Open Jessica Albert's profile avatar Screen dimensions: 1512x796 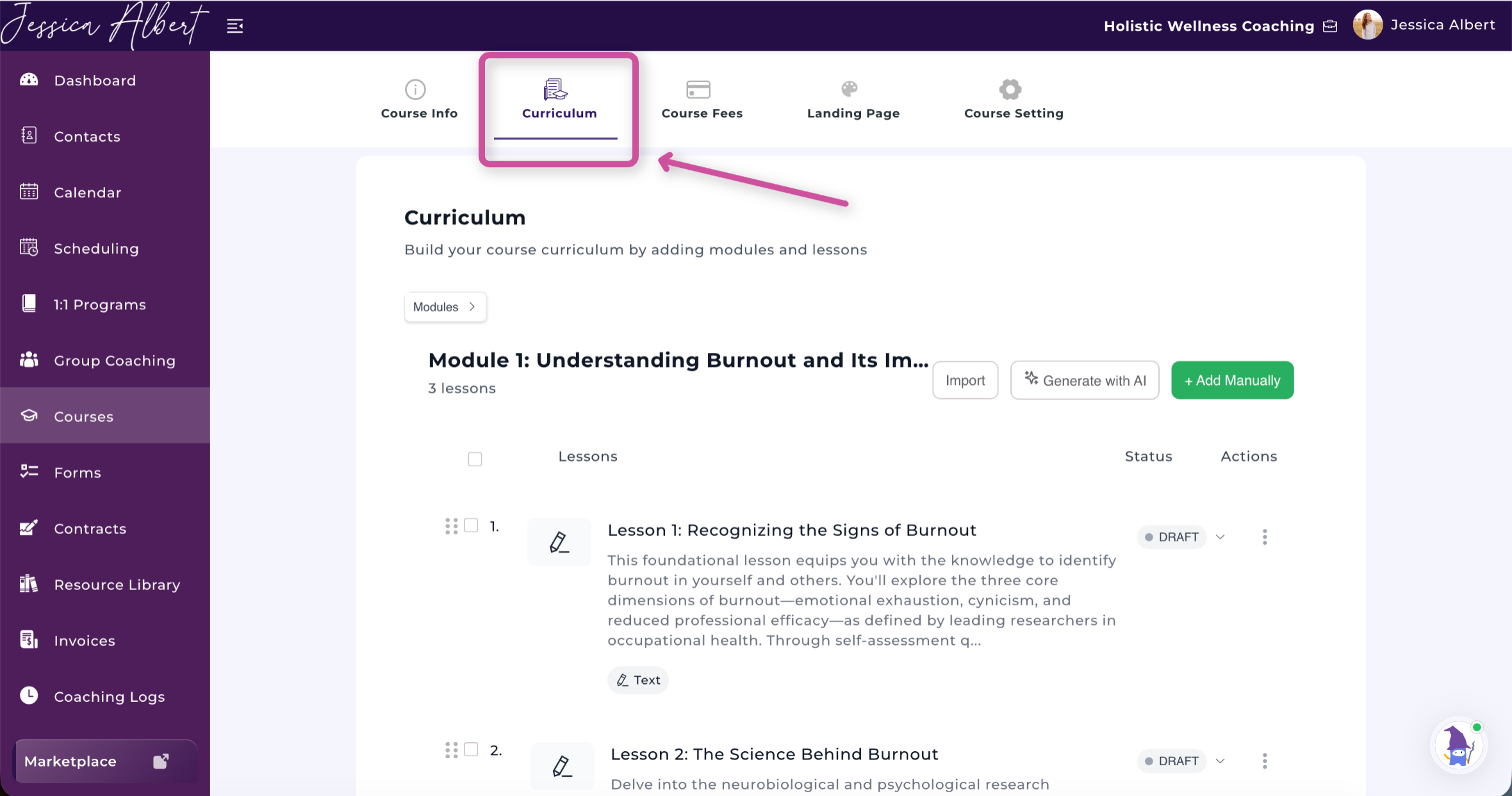[1367, 25]
